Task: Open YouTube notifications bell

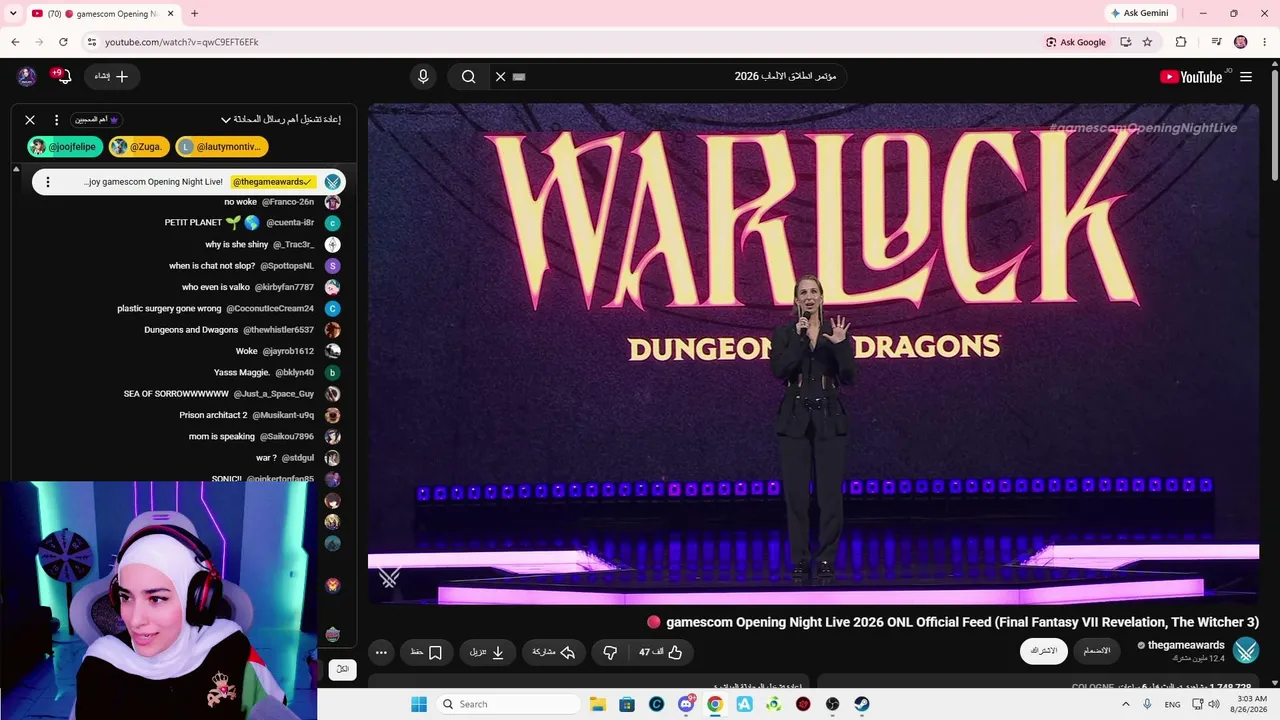Action: point(62,77)
